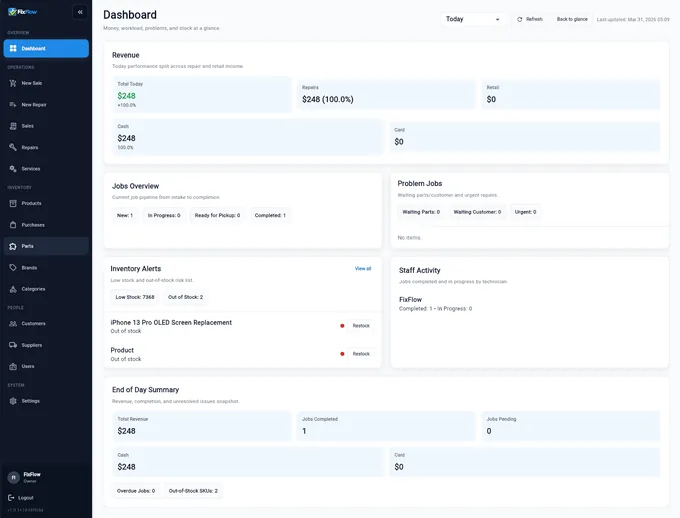Click the FixFlow logo in sidebar
The width and height of the screenshot is (680, 518).
[21, 12]
